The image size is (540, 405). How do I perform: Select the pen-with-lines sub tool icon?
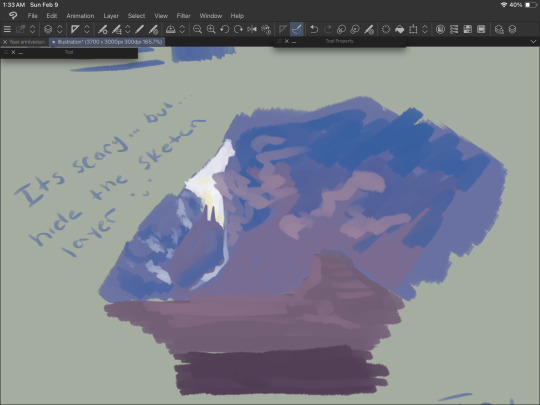click(116, 29)
